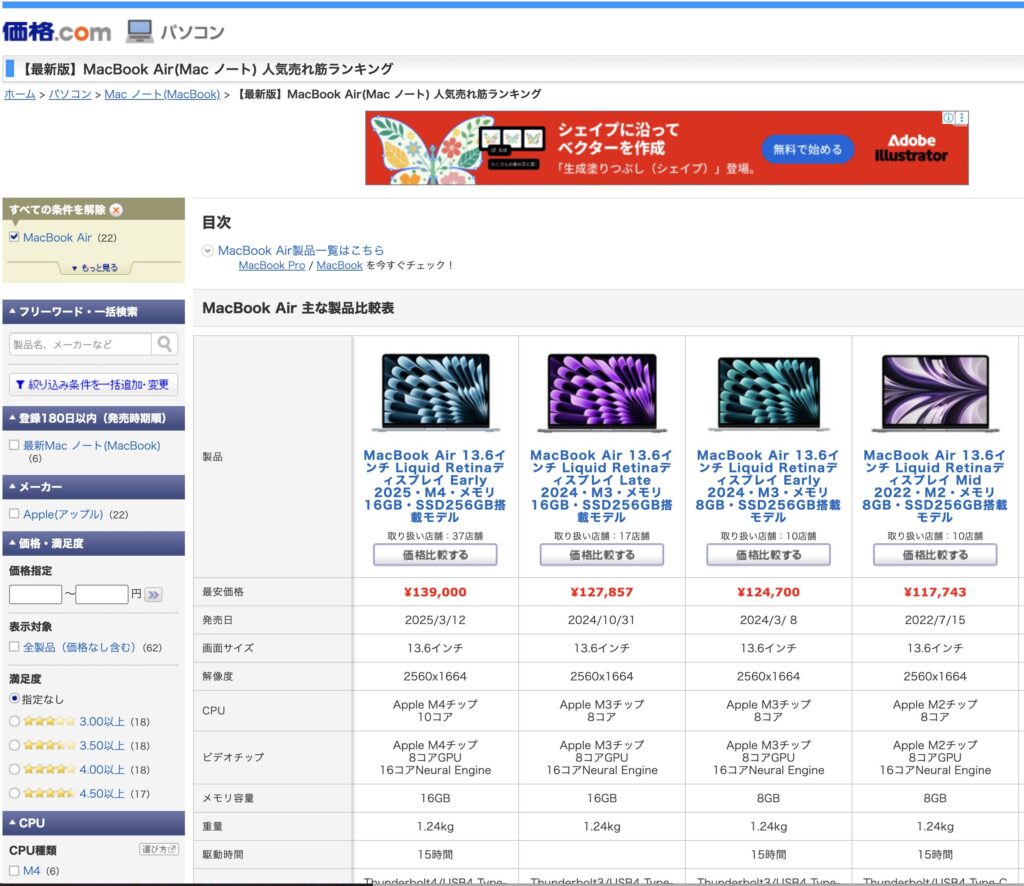
Task: Collapse the メーカー filter section header
Action: [93, 487]
